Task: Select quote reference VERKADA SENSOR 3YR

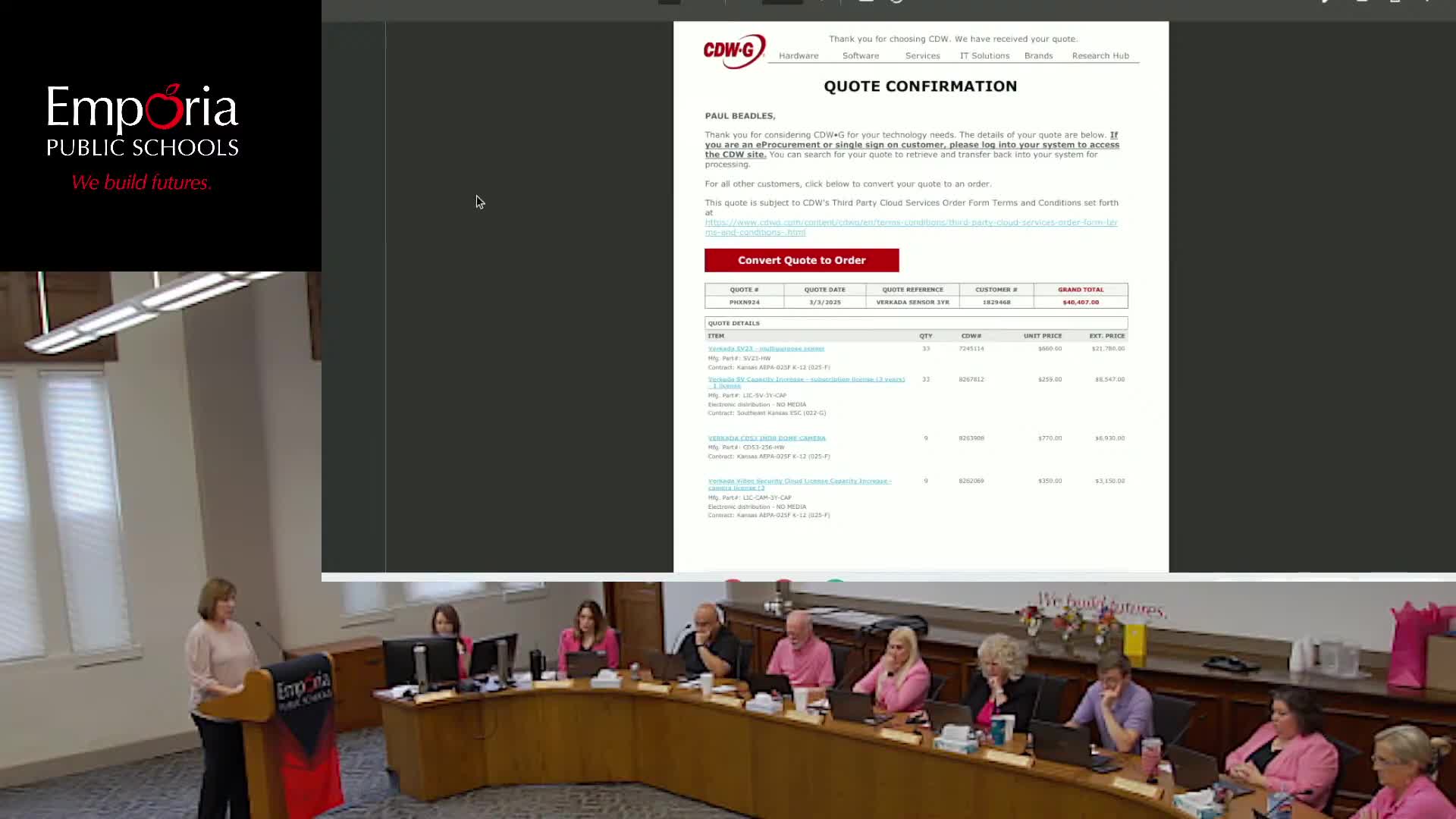Action: click(912, 302)
